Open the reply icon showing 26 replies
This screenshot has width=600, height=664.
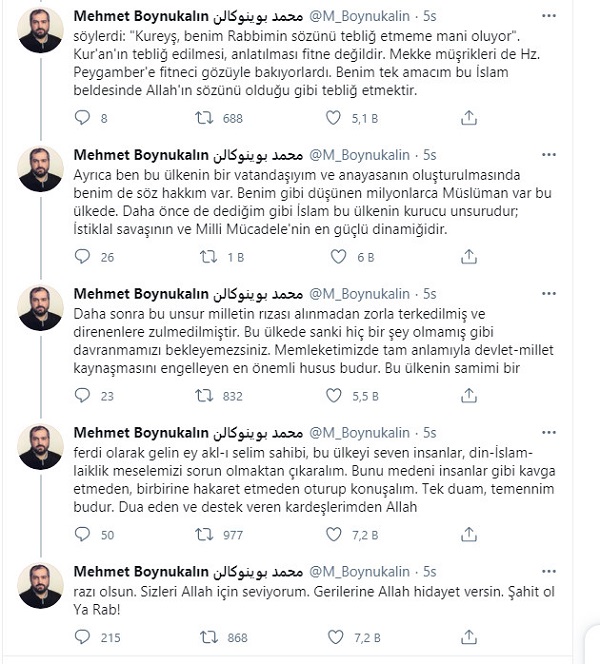84,257
